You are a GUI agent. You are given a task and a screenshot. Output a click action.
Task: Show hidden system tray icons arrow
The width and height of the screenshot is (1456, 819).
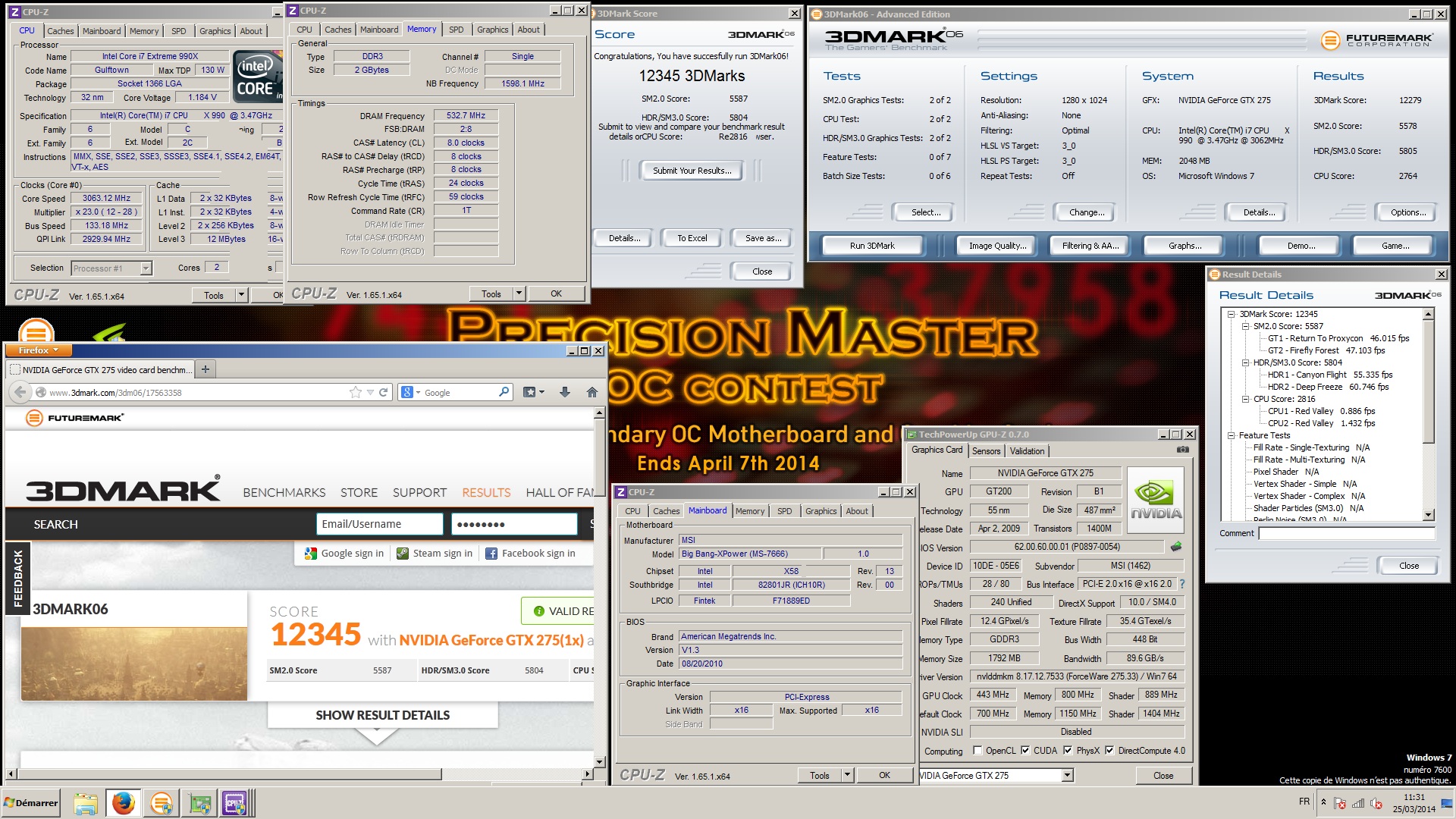(x=1323, y=802)
